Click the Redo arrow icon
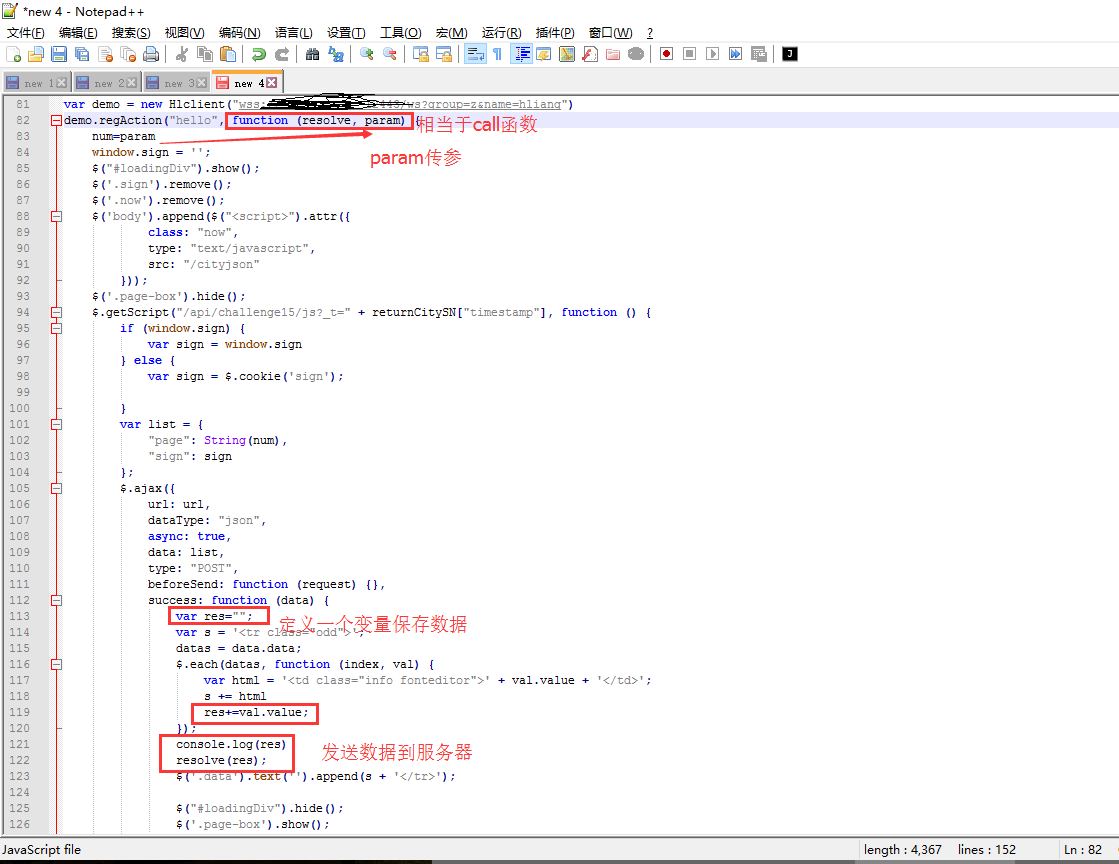 coord(282,54)
